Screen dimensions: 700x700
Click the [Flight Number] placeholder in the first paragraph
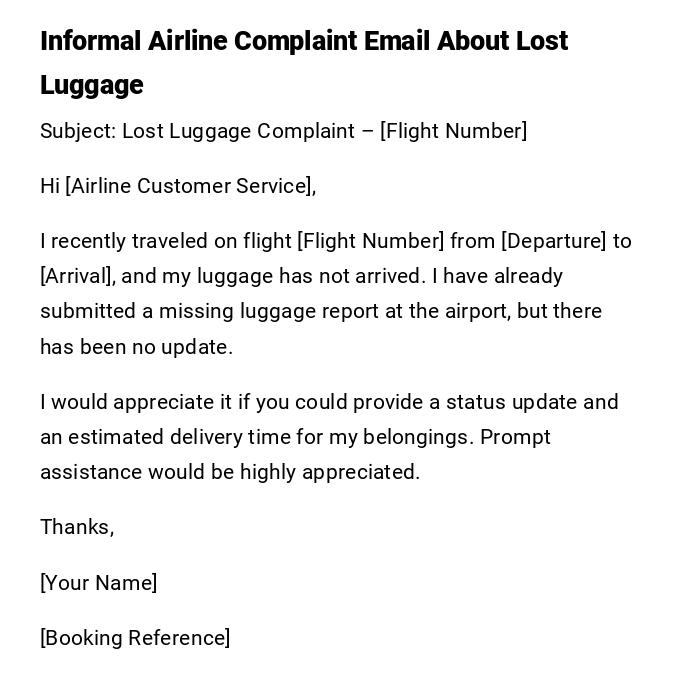coord(370,241)
